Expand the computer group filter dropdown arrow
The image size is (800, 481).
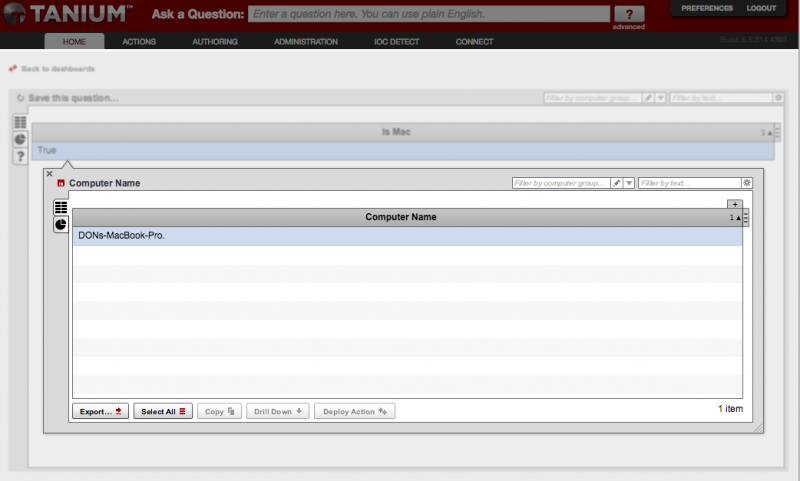click(629, 183)
